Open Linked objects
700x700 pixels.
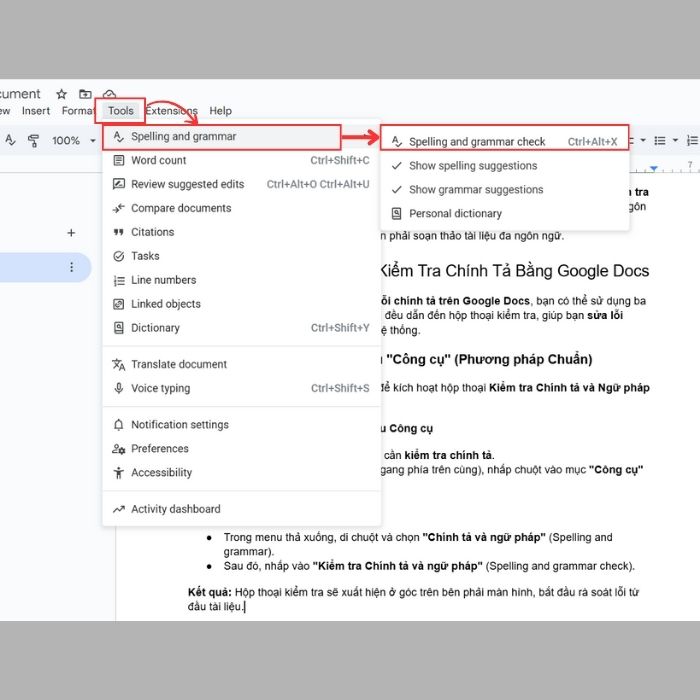coord(241,304)
